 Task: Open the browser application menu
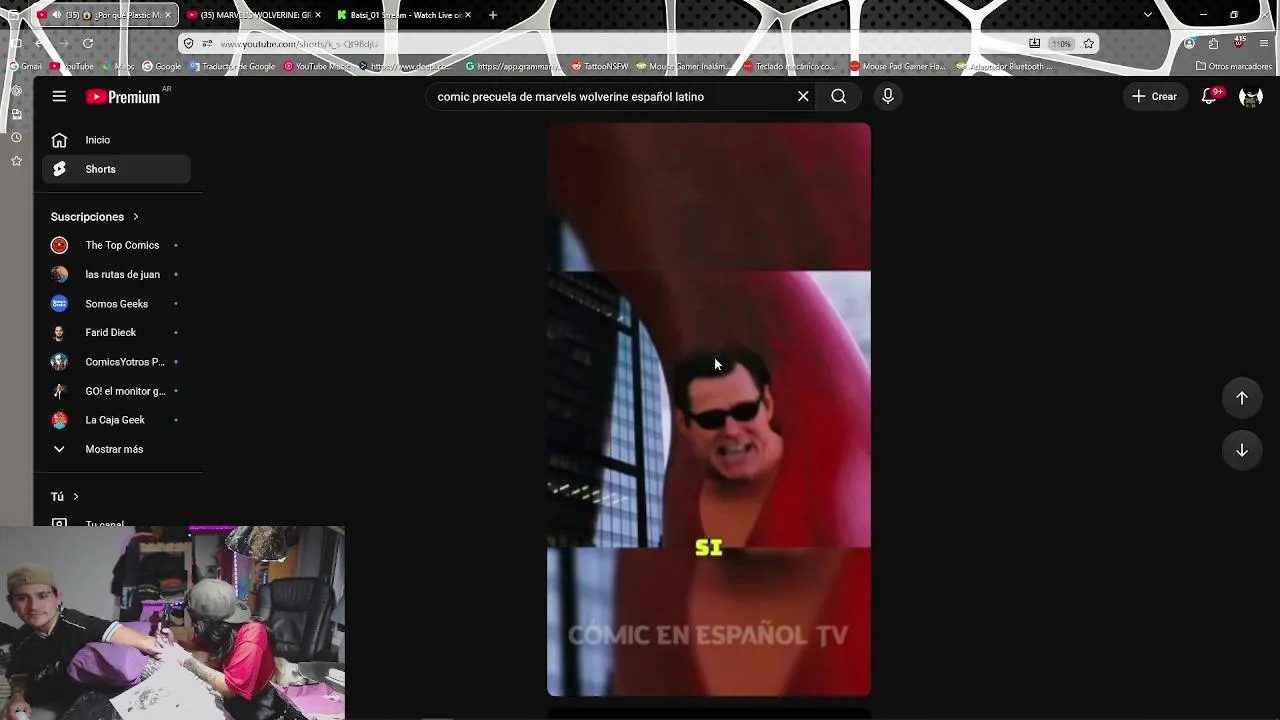[x=1264, y=43]
